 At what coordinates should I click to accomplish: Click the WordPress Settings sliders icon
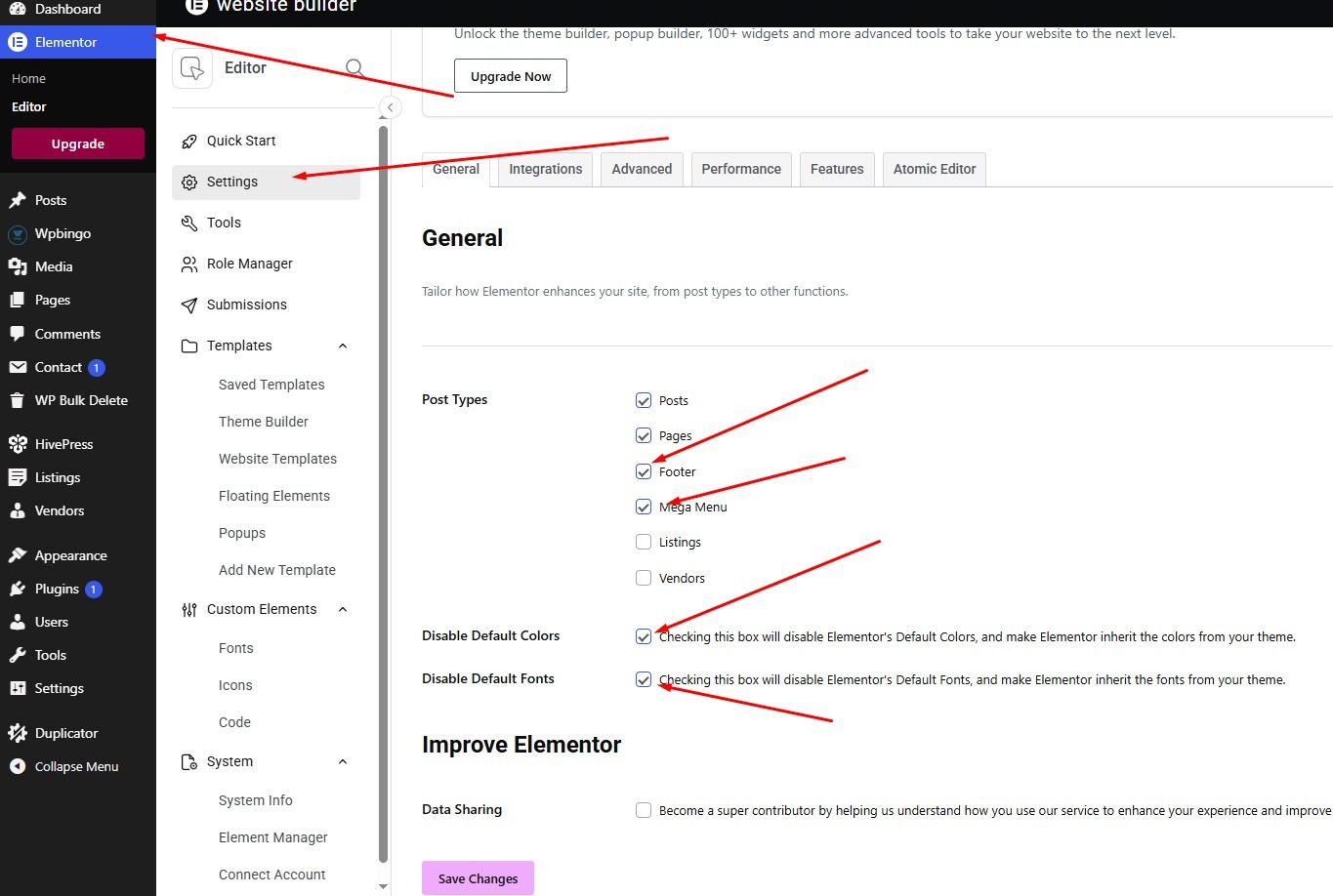(x=18, y=688)
